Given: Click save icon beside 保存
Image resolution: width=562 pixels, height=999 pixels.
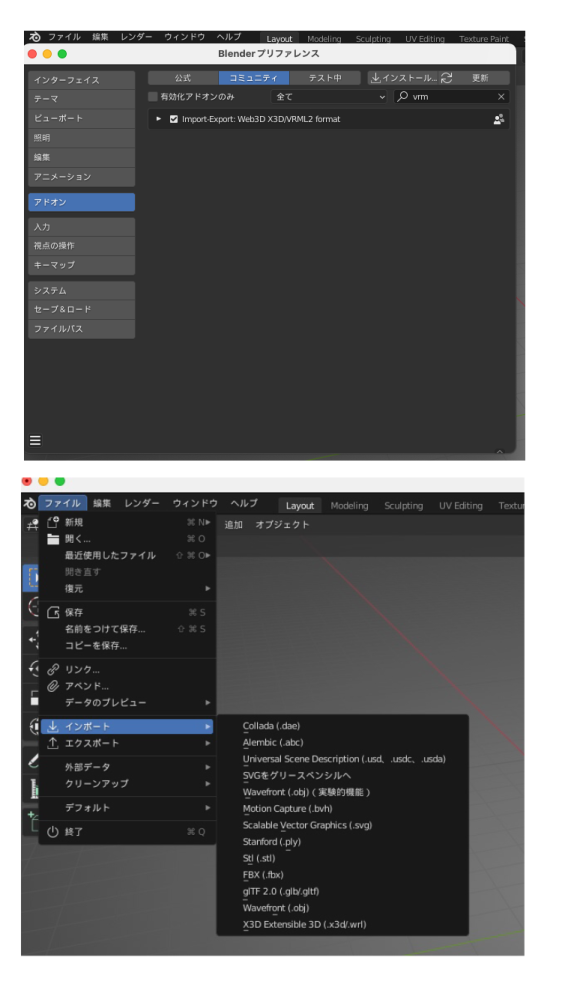Looking at the screenshot, I should pyautogui.click(x=53, y=612).
